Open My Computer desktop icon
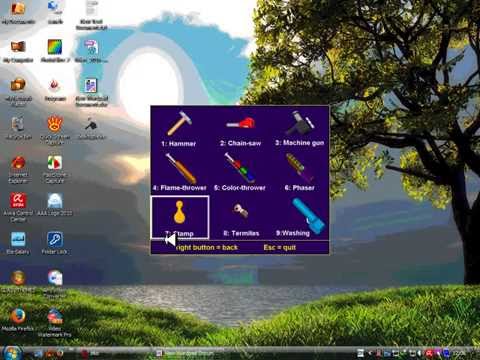Image resolution: width=480 pixels, height=360 pixels. click(x=18, y=51)
